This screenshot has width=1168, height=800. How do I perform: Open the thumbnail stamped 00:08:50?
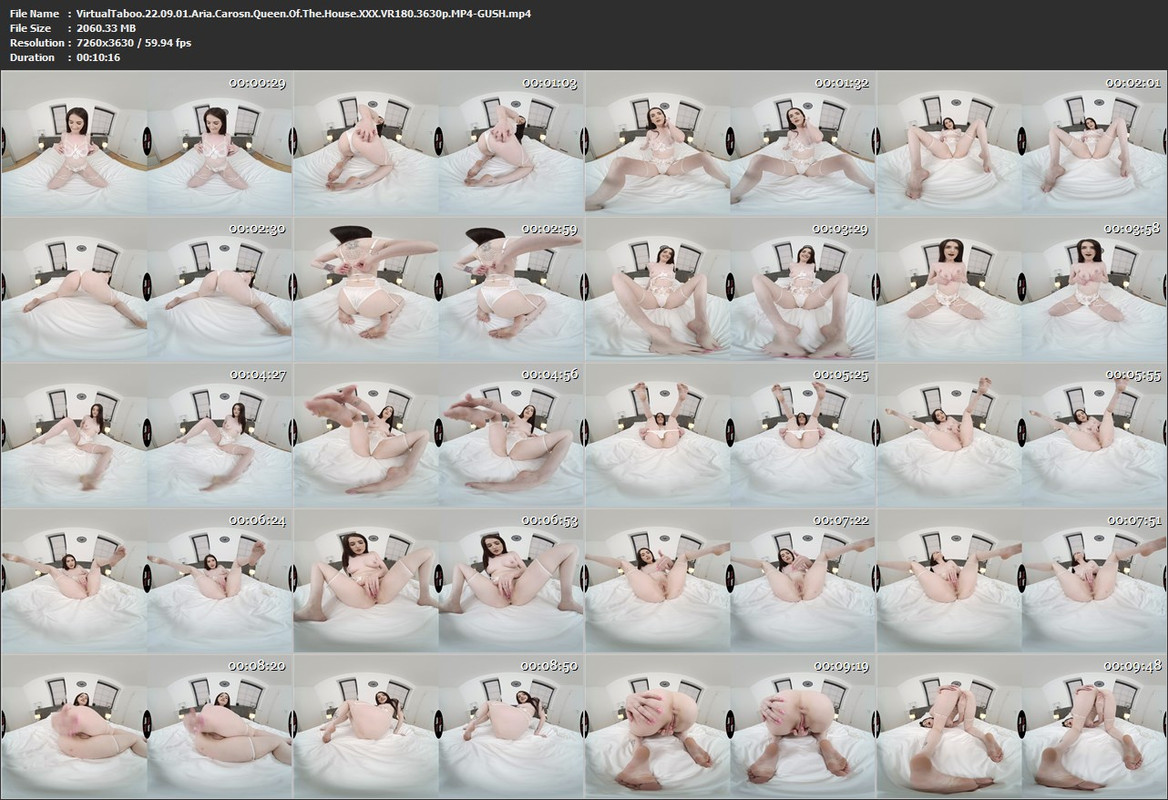pos(439,727)
